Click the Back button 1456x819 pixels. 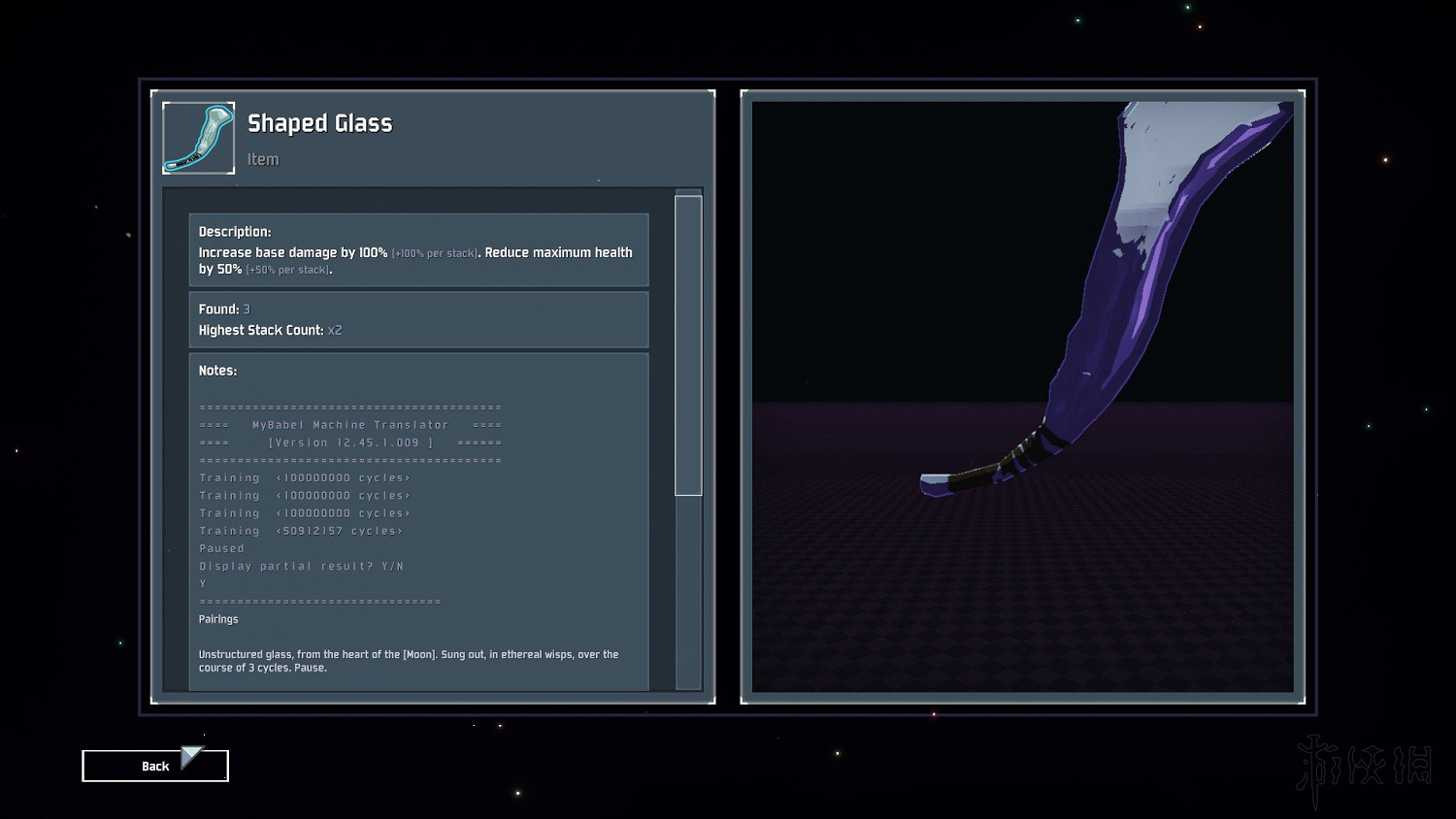point(155,766)
